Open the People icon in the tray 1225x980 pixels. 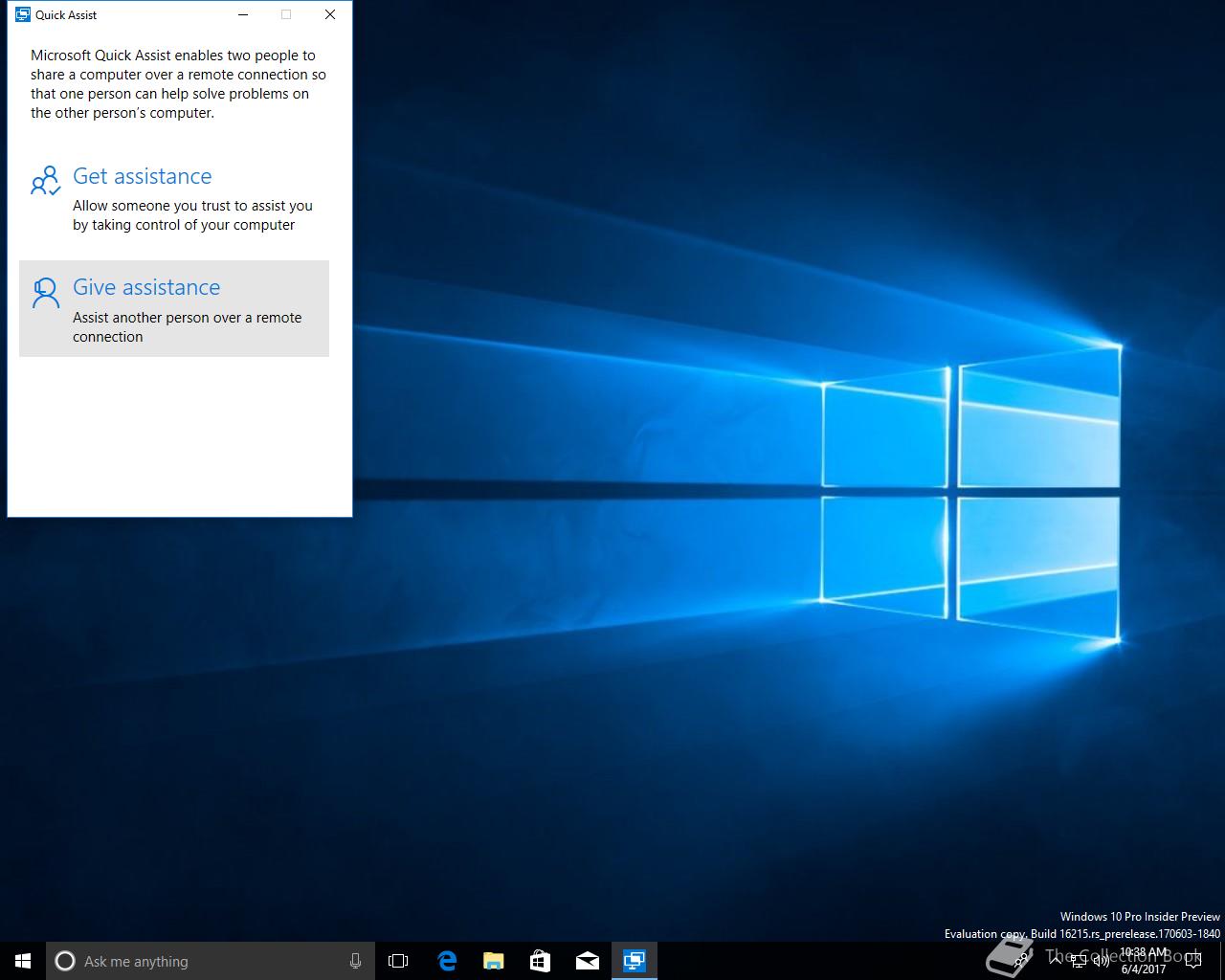point(1021,961)
